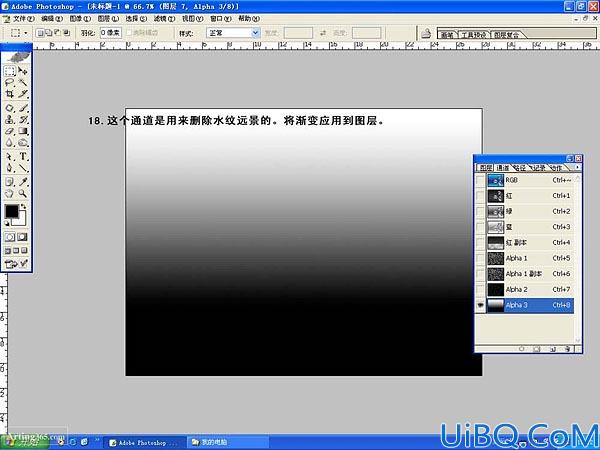Open the marquee tool preset picker arrow
This screenshot has width=600, height=450.
tap(26, 33)
